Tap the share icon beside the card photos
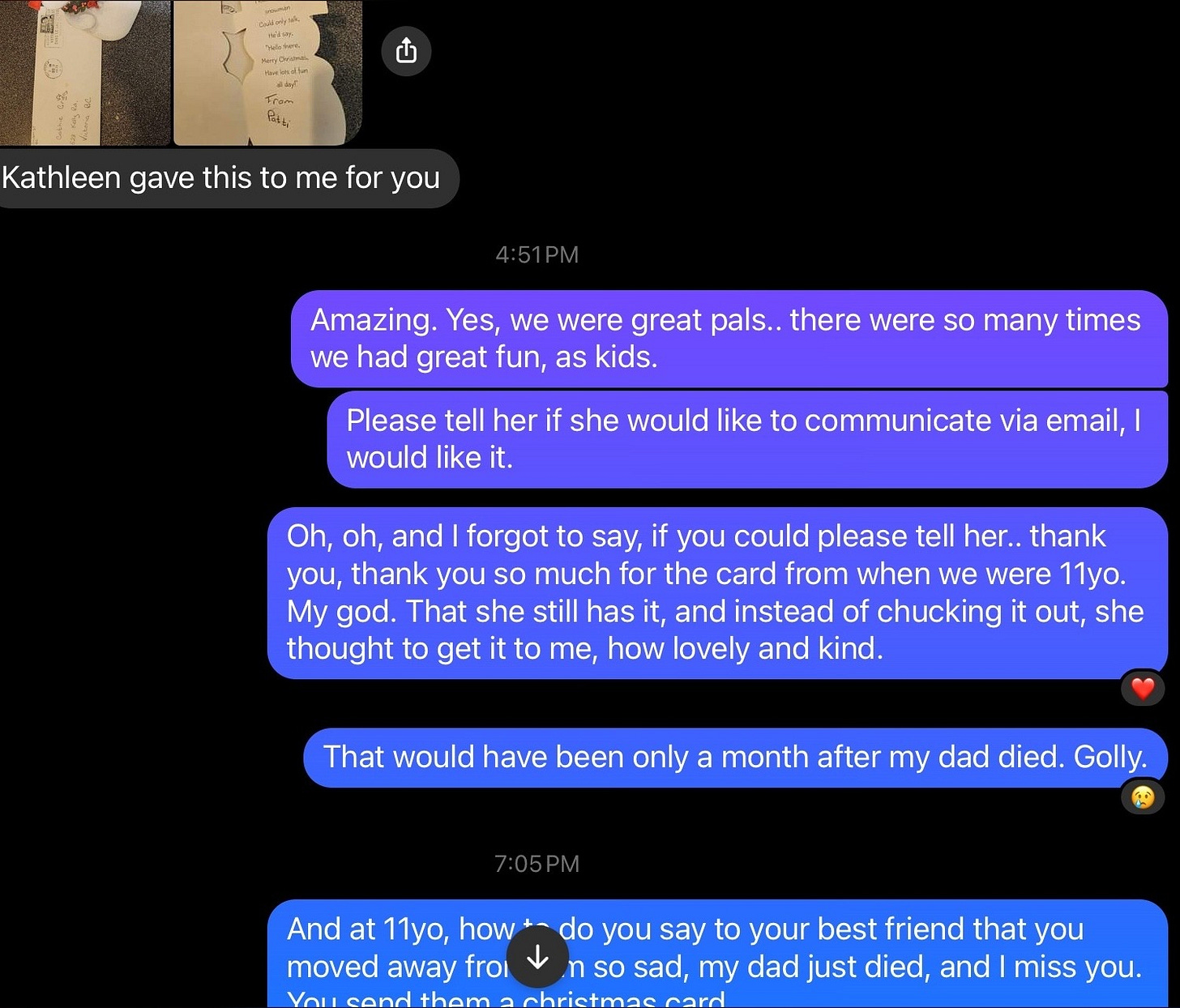 click(x=406, y=51)
